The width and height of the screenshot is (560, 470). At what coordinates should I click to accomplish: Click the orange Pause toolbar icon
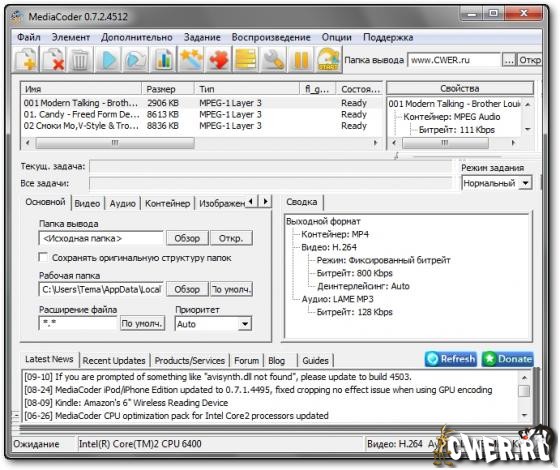click(x=301, y=59)
